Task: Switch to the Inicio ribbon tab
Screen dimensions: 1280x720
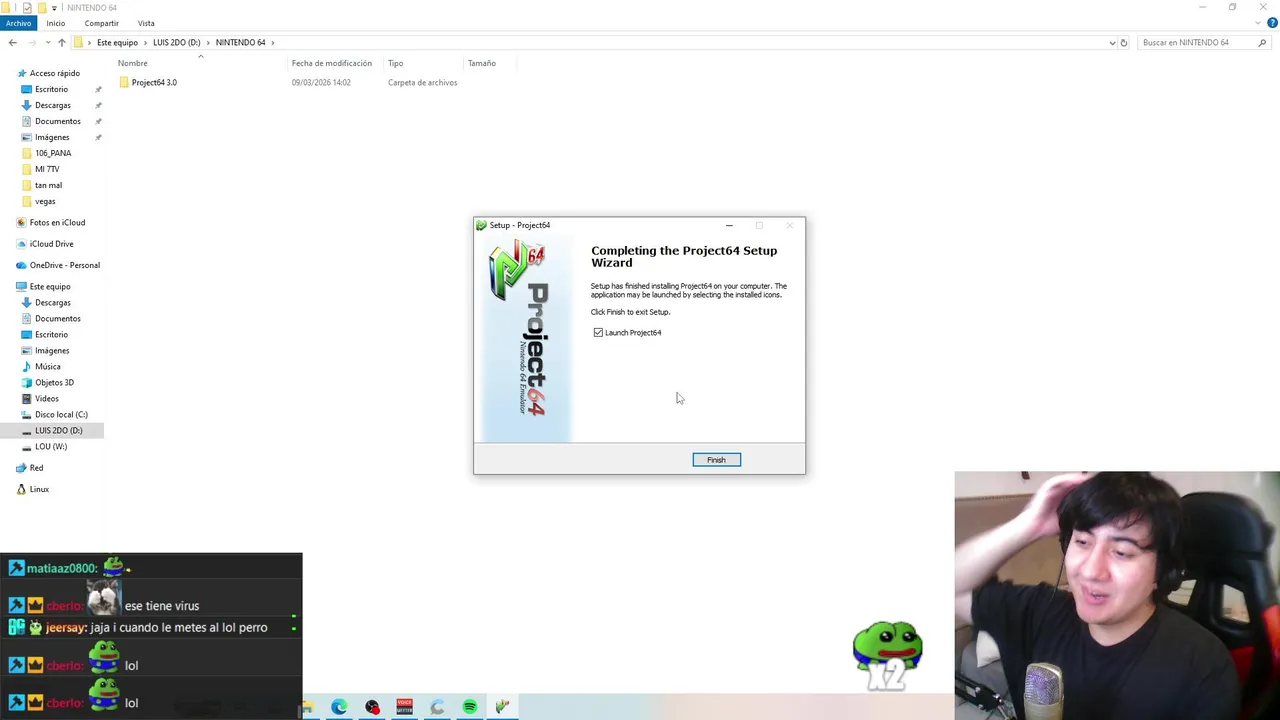Action: [56, 23]
